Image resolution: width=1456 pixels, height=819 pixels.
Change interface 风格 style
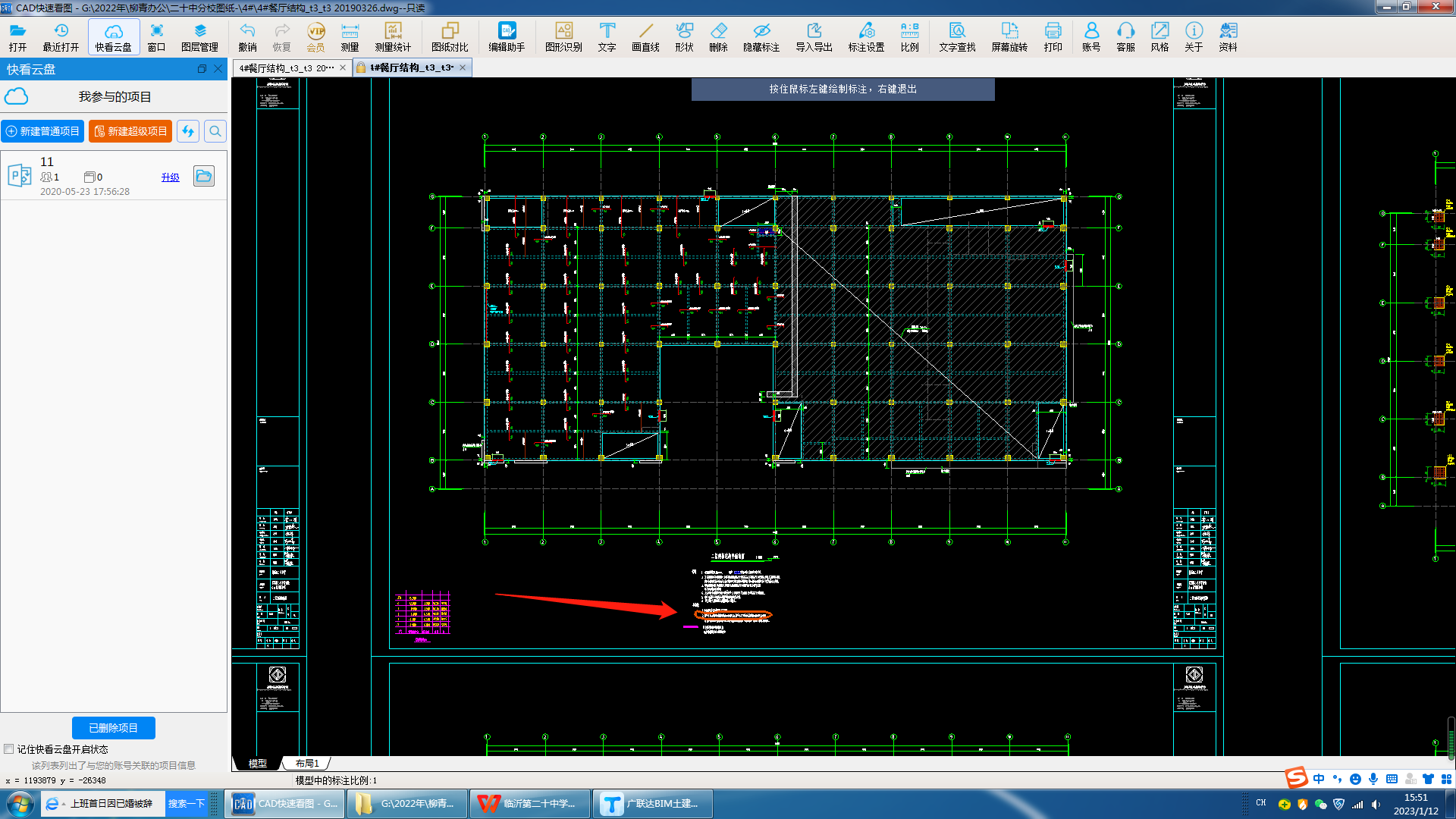pos(1159,37)
